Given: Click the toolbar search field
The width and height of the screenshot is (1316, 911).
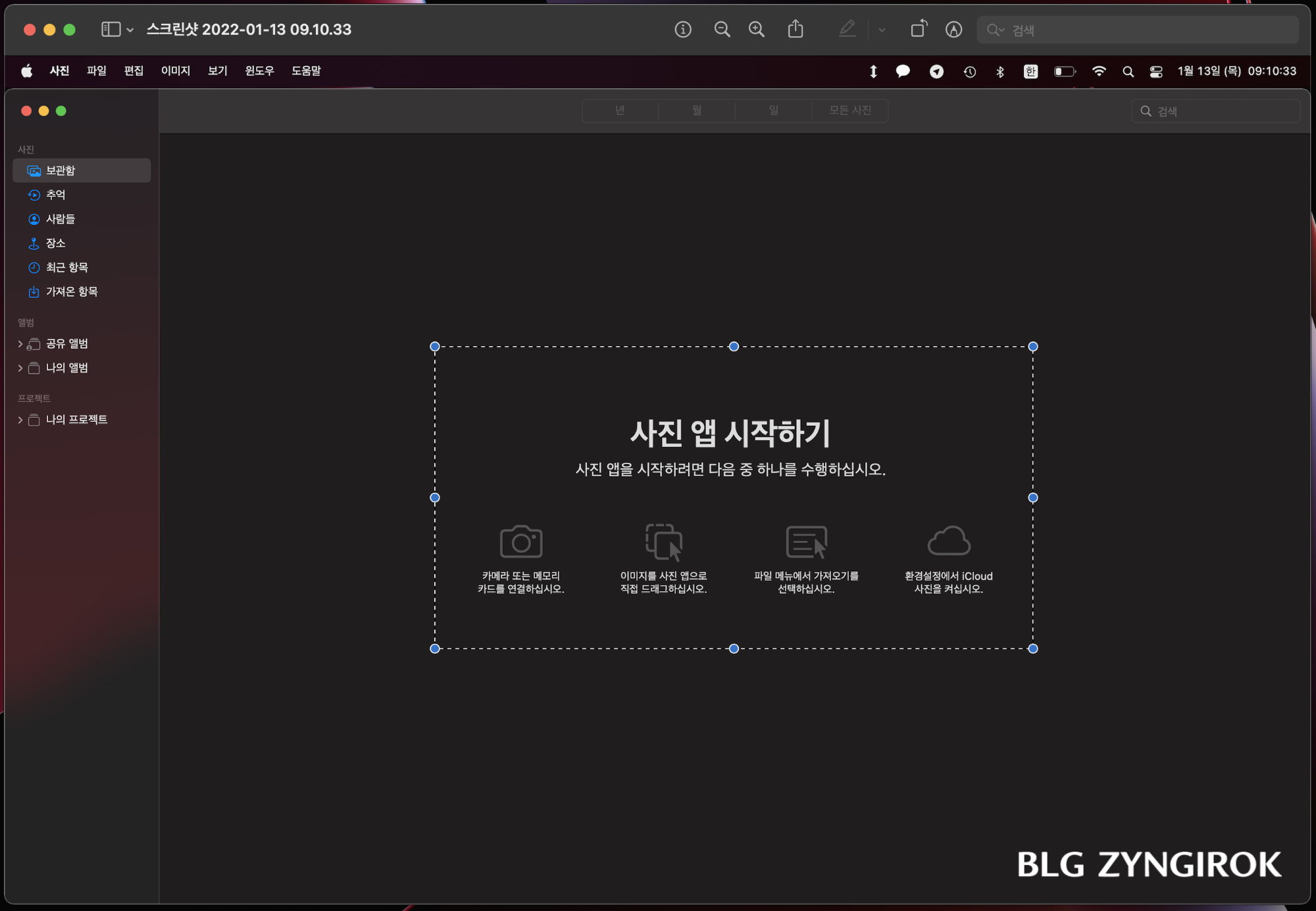Looking at the screenshot, I should click(x=1138, y=30).
